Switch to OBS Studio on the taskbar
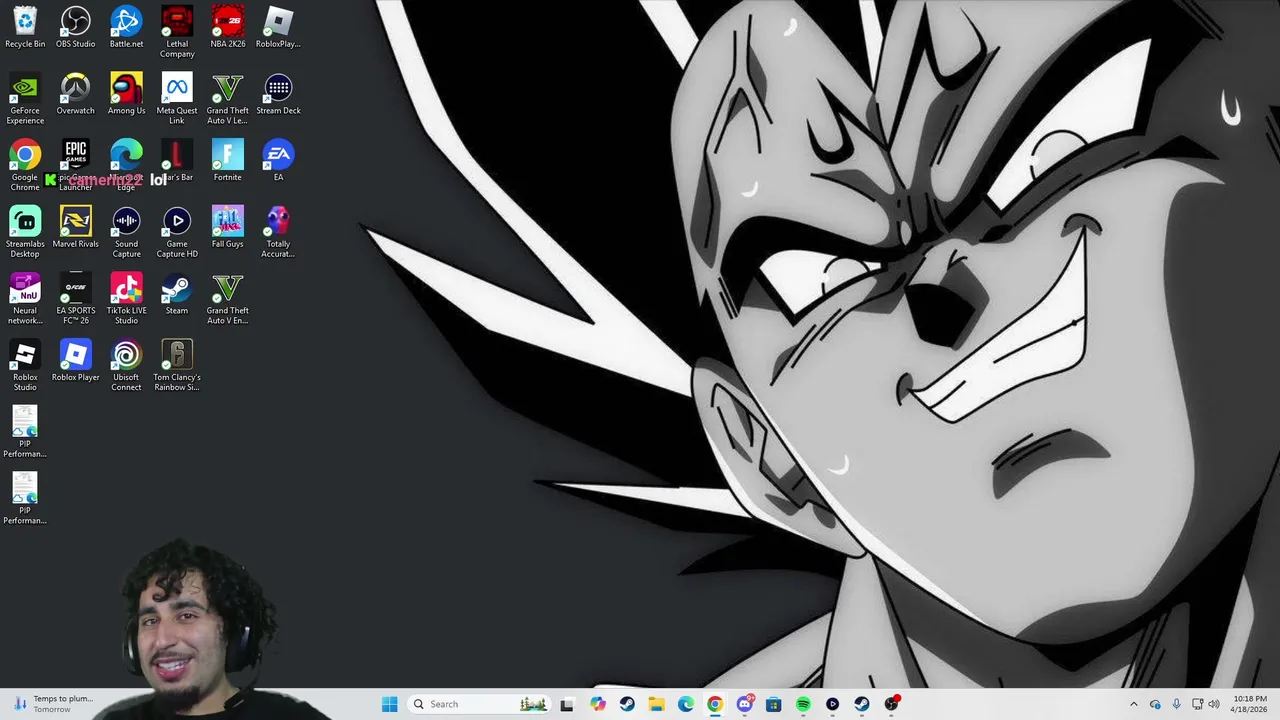 click(891, 704)
